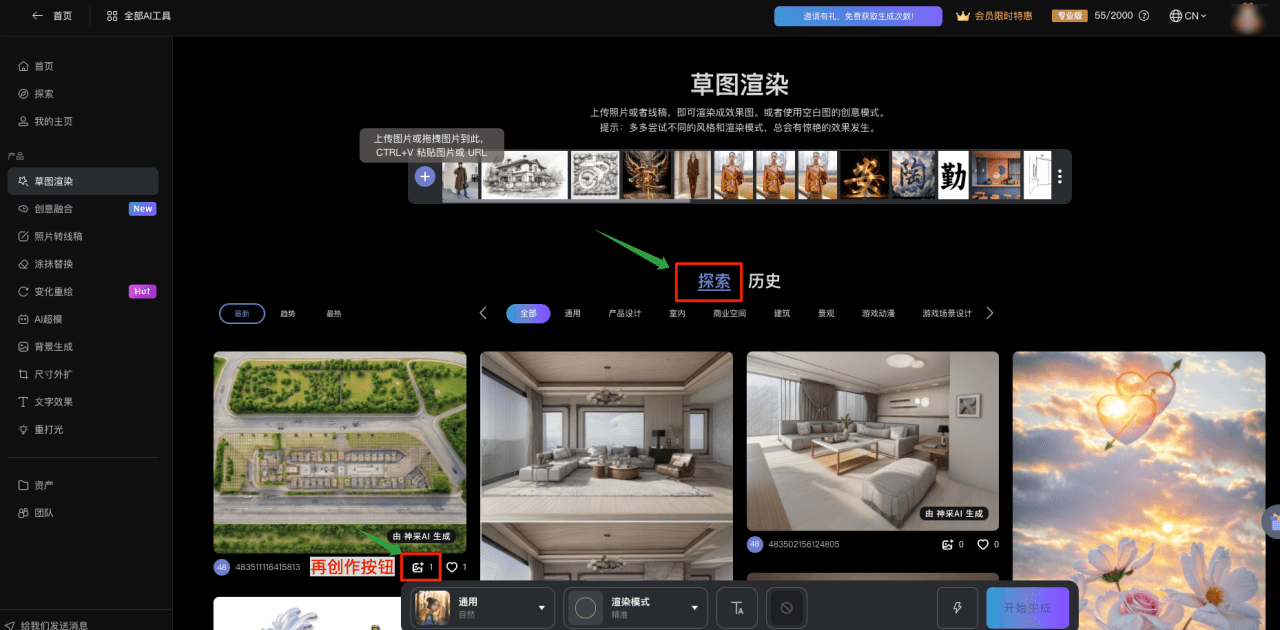
Task: Select the 勤 calligraphy thumbnail in the strip
Action: [953, 176]
